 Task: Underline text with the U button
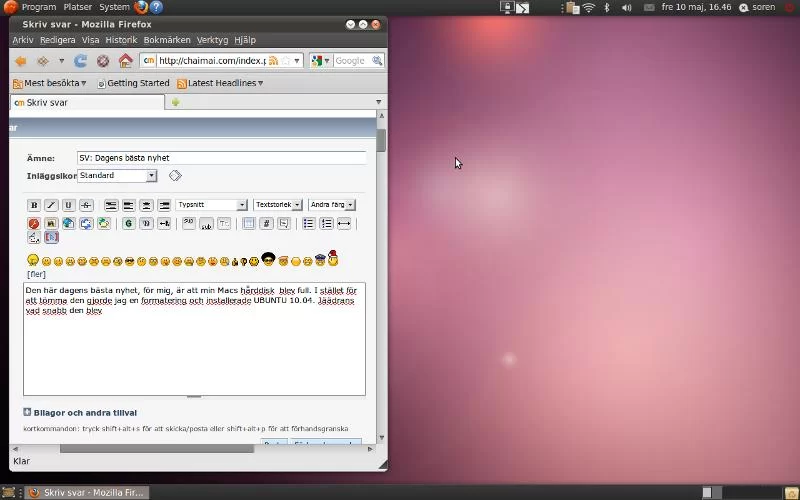click(68, 205)
